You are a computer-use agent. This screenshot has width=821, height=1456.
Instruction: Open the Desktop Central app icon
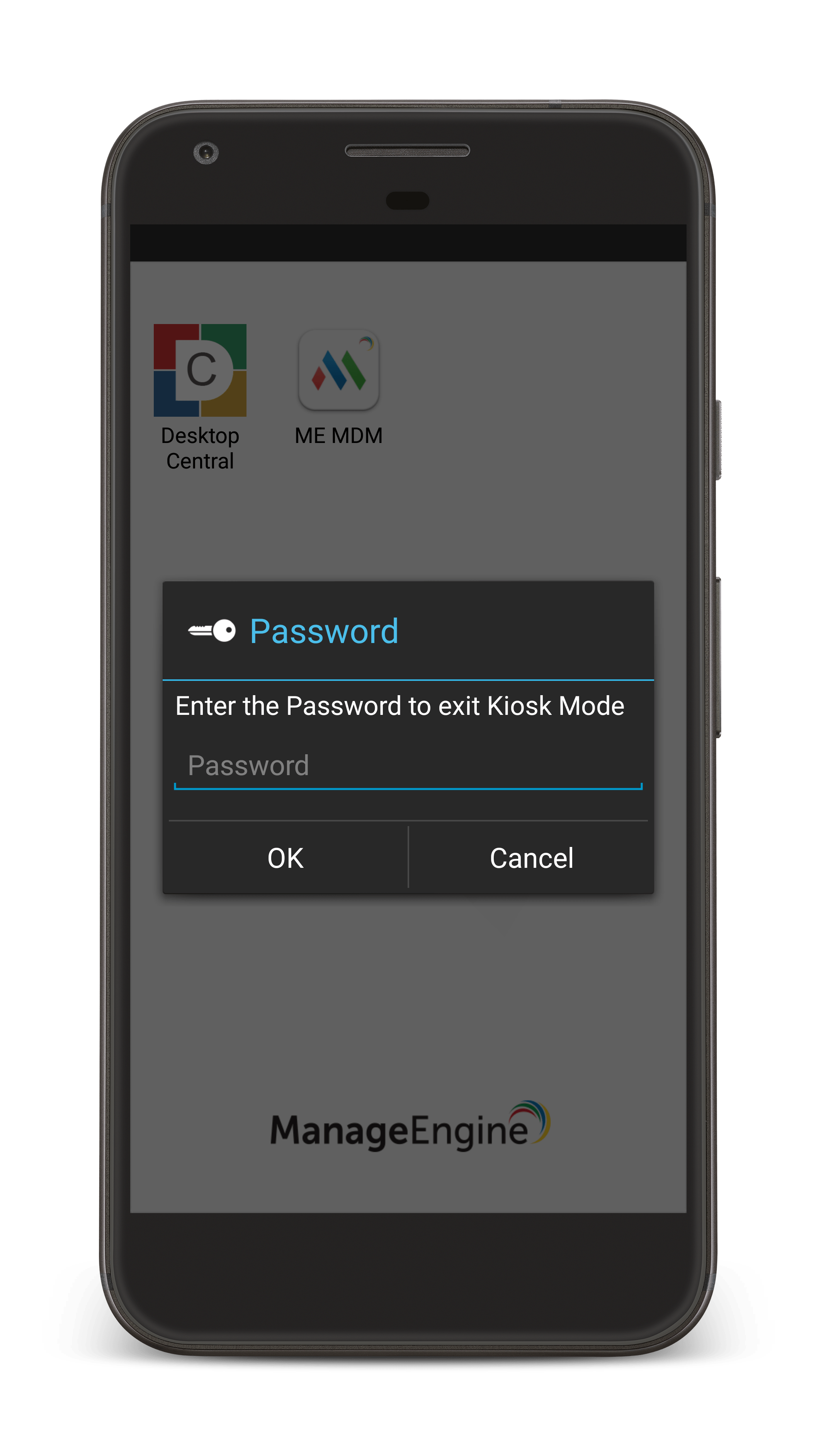(x=200, y=370)
